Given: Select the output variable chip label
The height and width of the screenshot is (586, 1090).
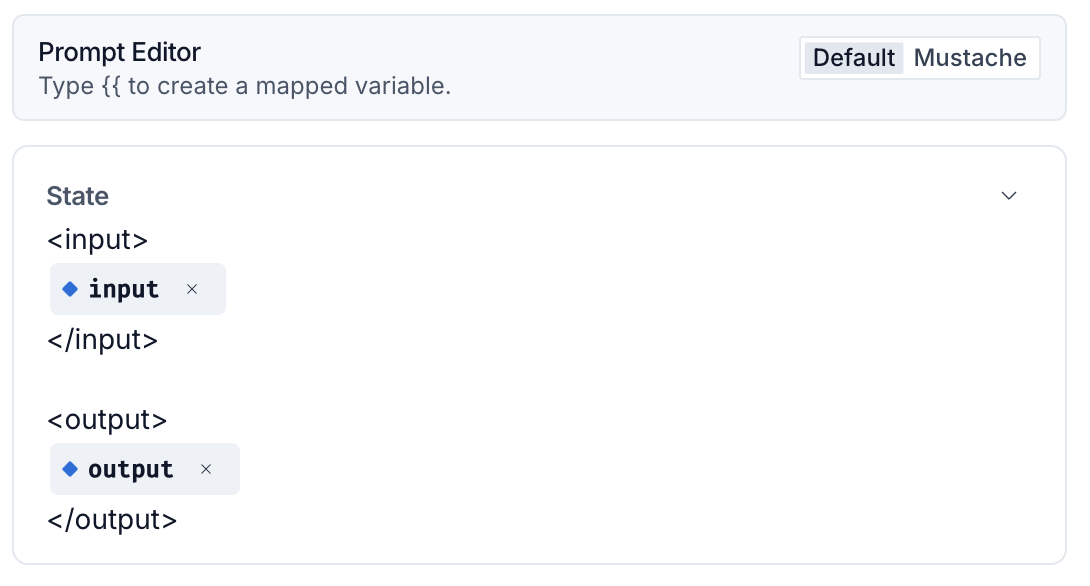Looking at the screenshot, I should pos(131,469).
